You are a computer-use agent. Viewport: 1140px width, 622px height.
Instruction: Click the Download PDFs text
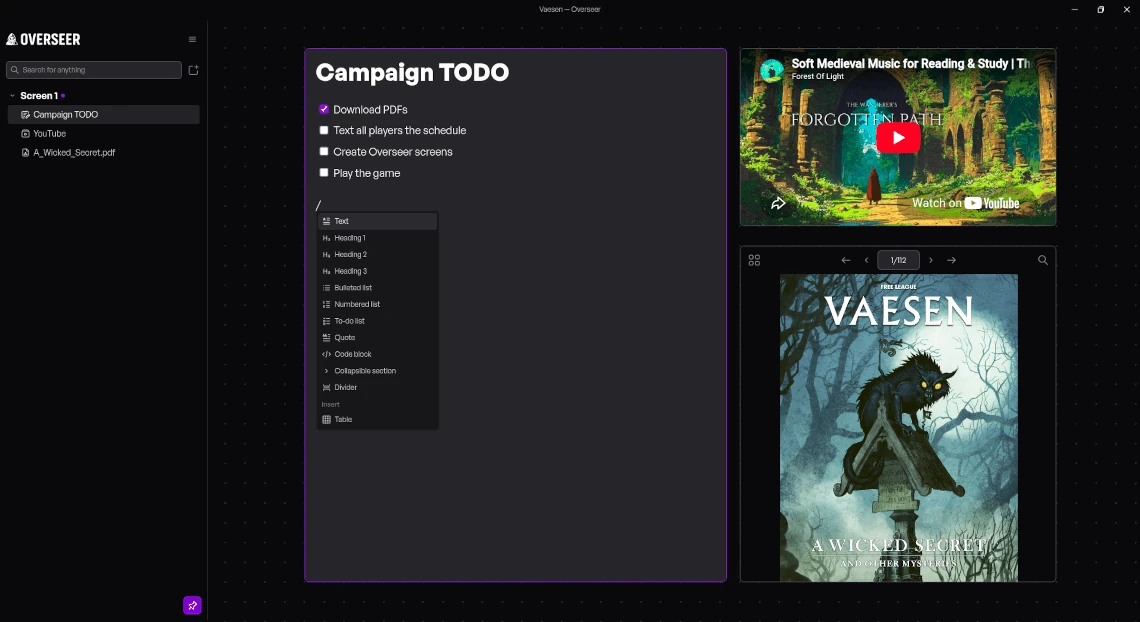click(x=370, y=110)
